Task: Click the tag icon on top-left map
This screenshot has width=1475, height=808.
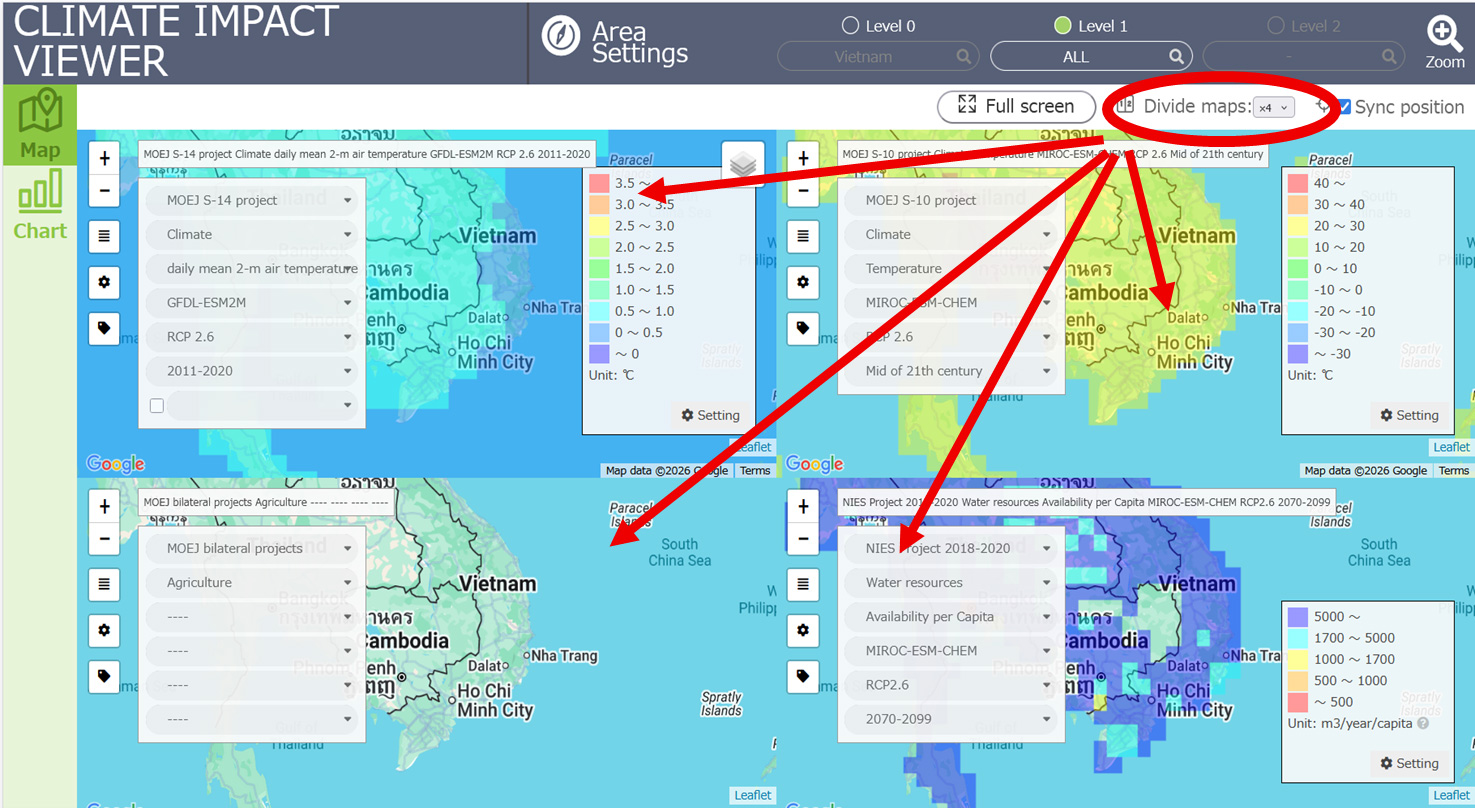Action: point(104,328)
